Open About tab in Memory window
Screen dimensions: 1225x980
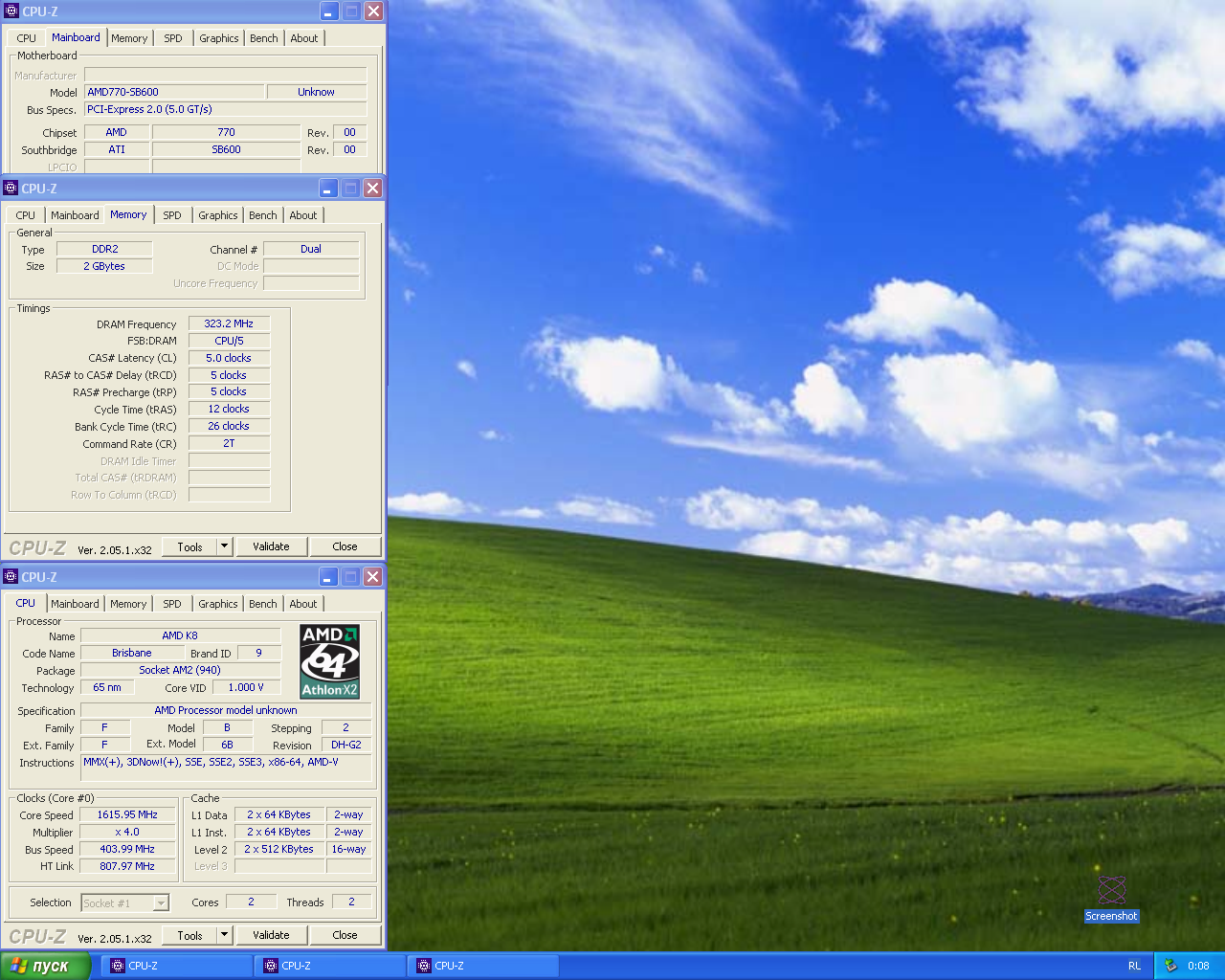[303, 215]
